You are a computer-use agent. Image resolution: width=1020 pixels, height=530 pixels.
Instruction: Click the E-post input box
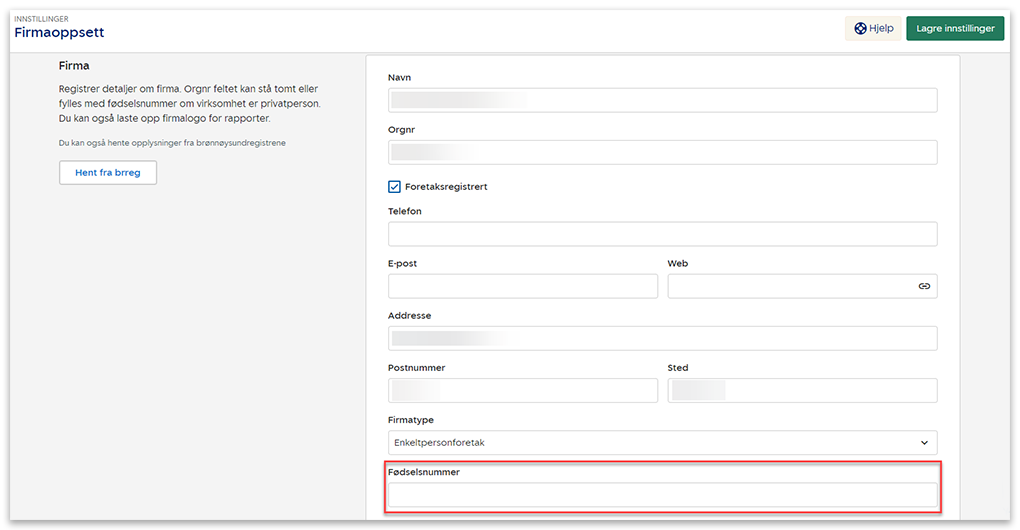coord(522,286)
